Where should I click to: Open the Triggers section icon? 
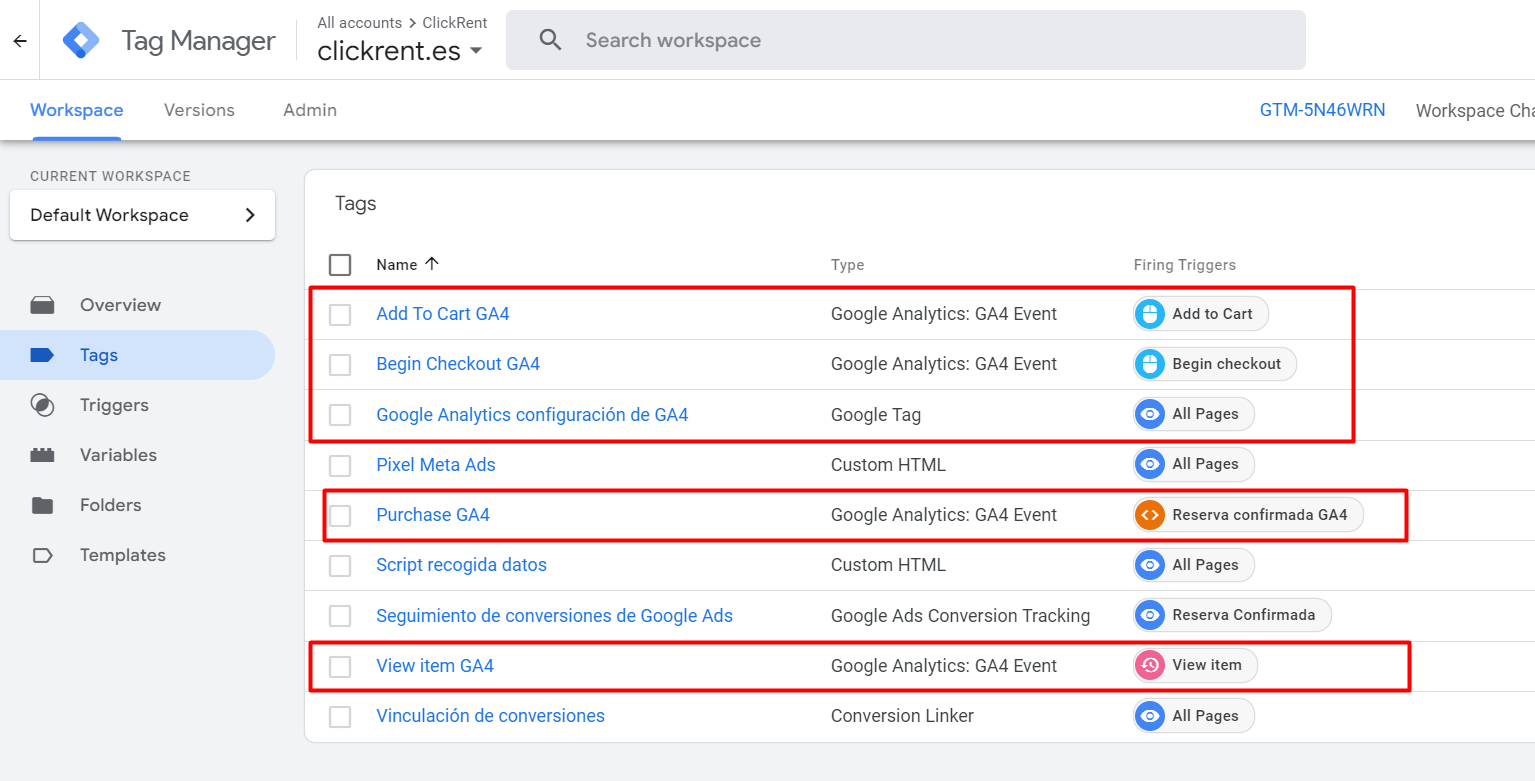pyautogui.click(x=42, y=405)
